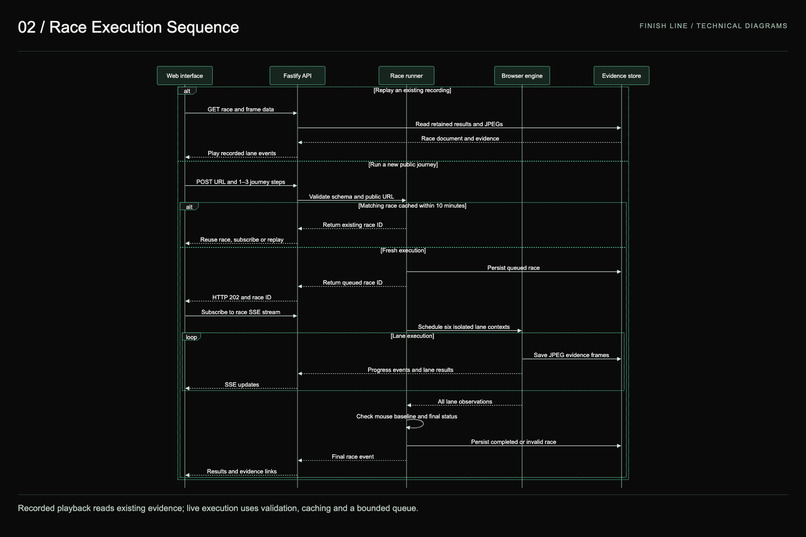This screenshot has width=806, height=537.
Task: Click 'Subscribe to race SSE stream' label
Action: tap(241, 312)
